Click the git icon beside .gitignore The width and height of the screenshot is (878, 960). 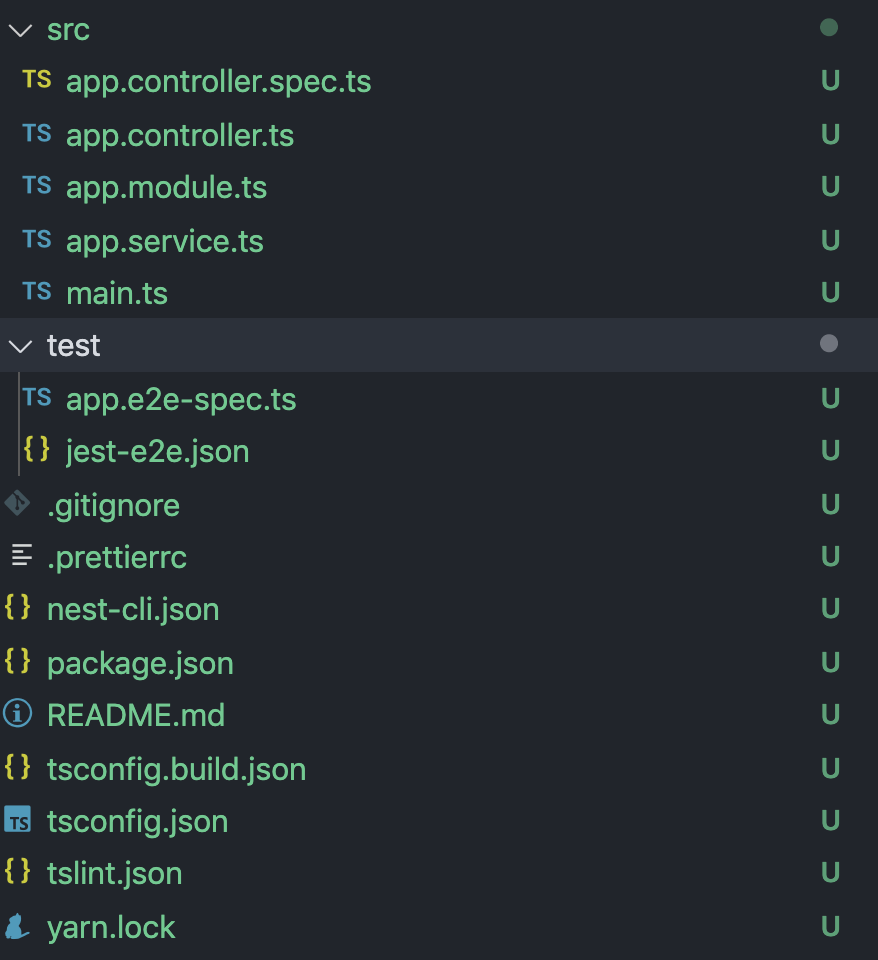17,503
